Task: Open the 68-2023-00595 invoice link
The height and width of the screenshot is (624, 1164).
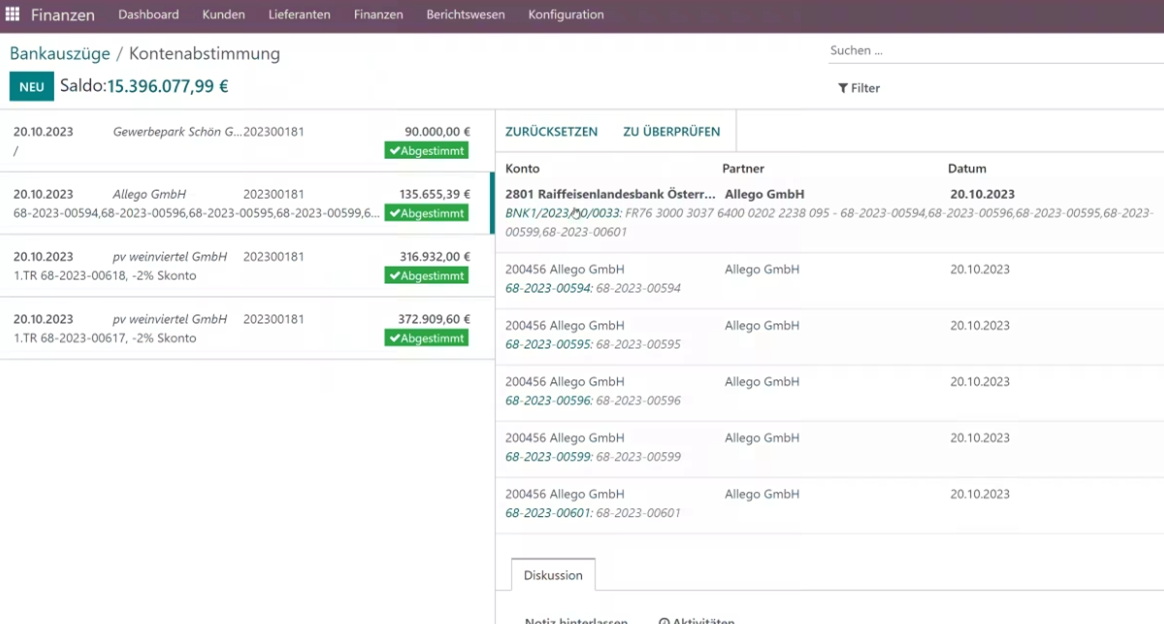Action: coord(547,344)
